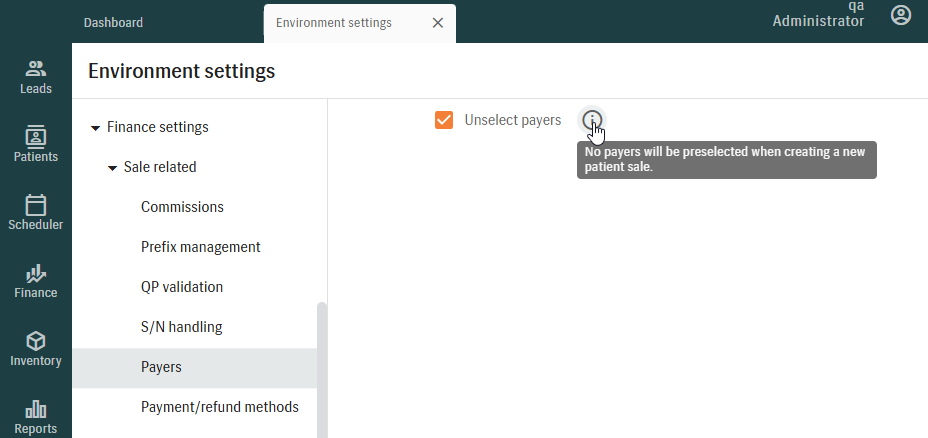The width and height of the screenshot is (928, 438).
Task: Click the qa Administrator user name
Action: tap(818, 14)
